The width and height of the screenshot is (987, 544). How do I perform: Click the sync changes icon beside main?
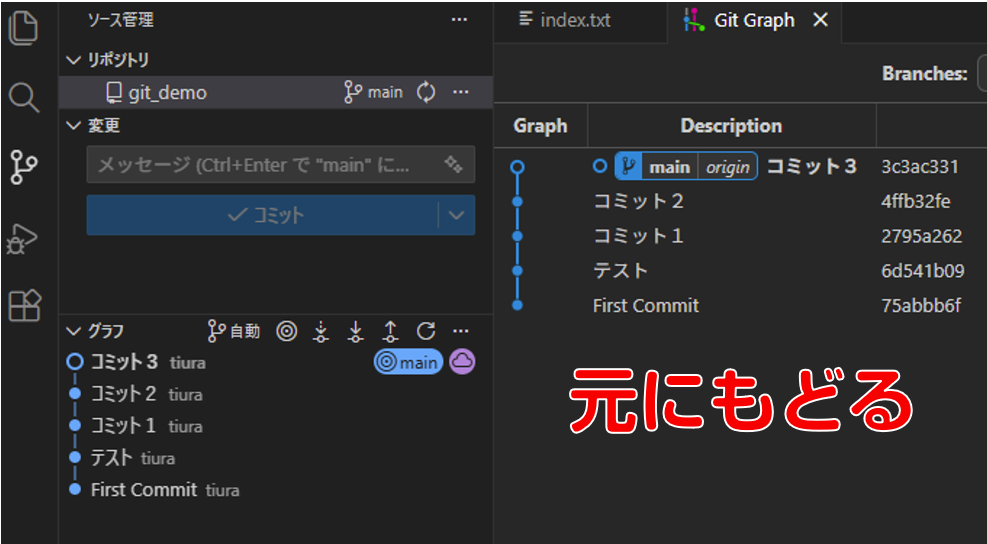pos(426,92)
